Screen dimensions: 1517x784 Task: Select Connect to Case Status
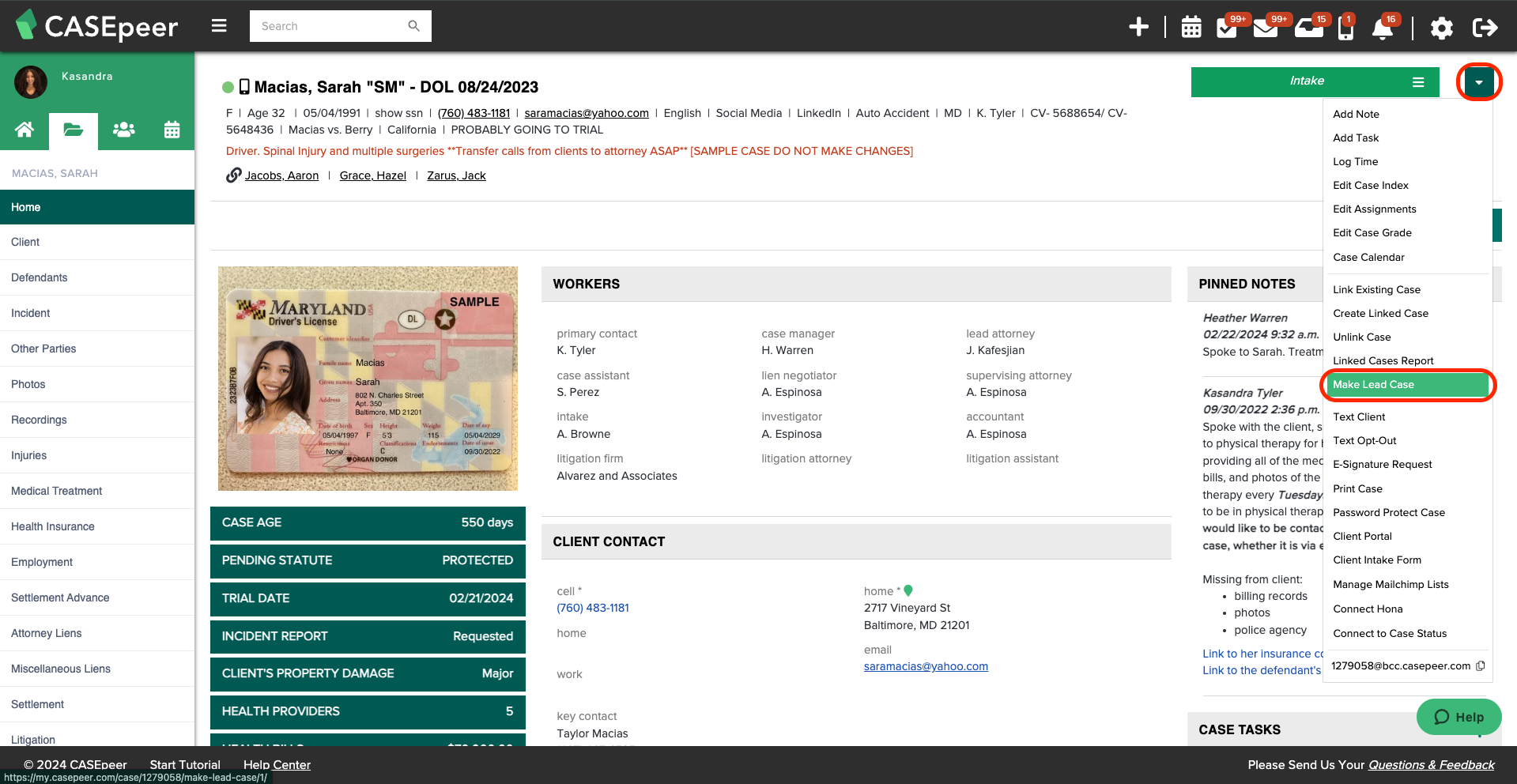(1389, 633)
